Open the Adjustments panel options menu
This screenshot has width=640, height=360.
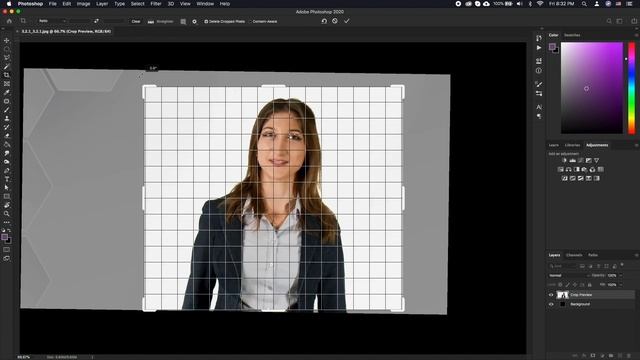(x=636, y=145)
